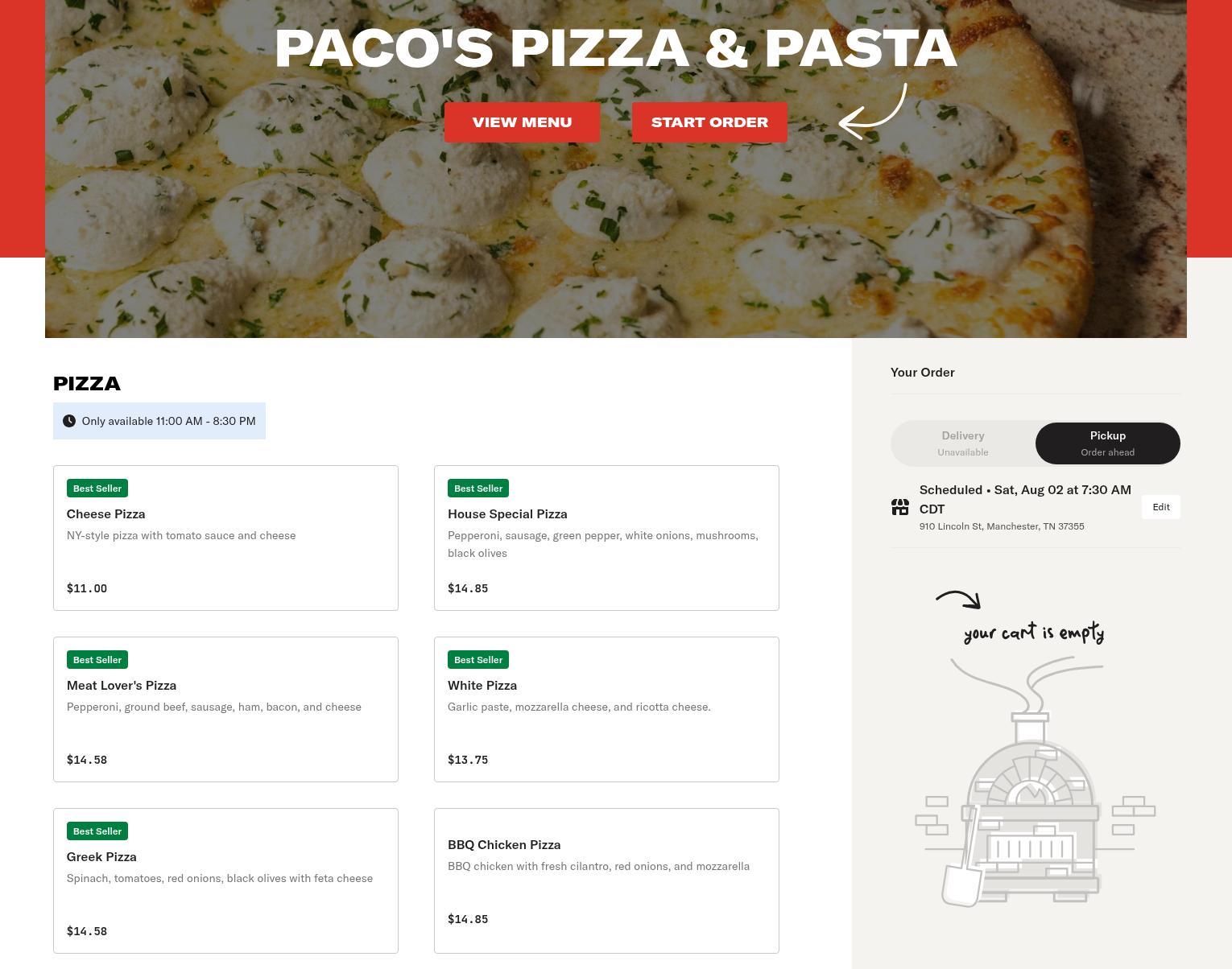
Task: Click the white curved arrow near START ORDER
Action: 873,111
